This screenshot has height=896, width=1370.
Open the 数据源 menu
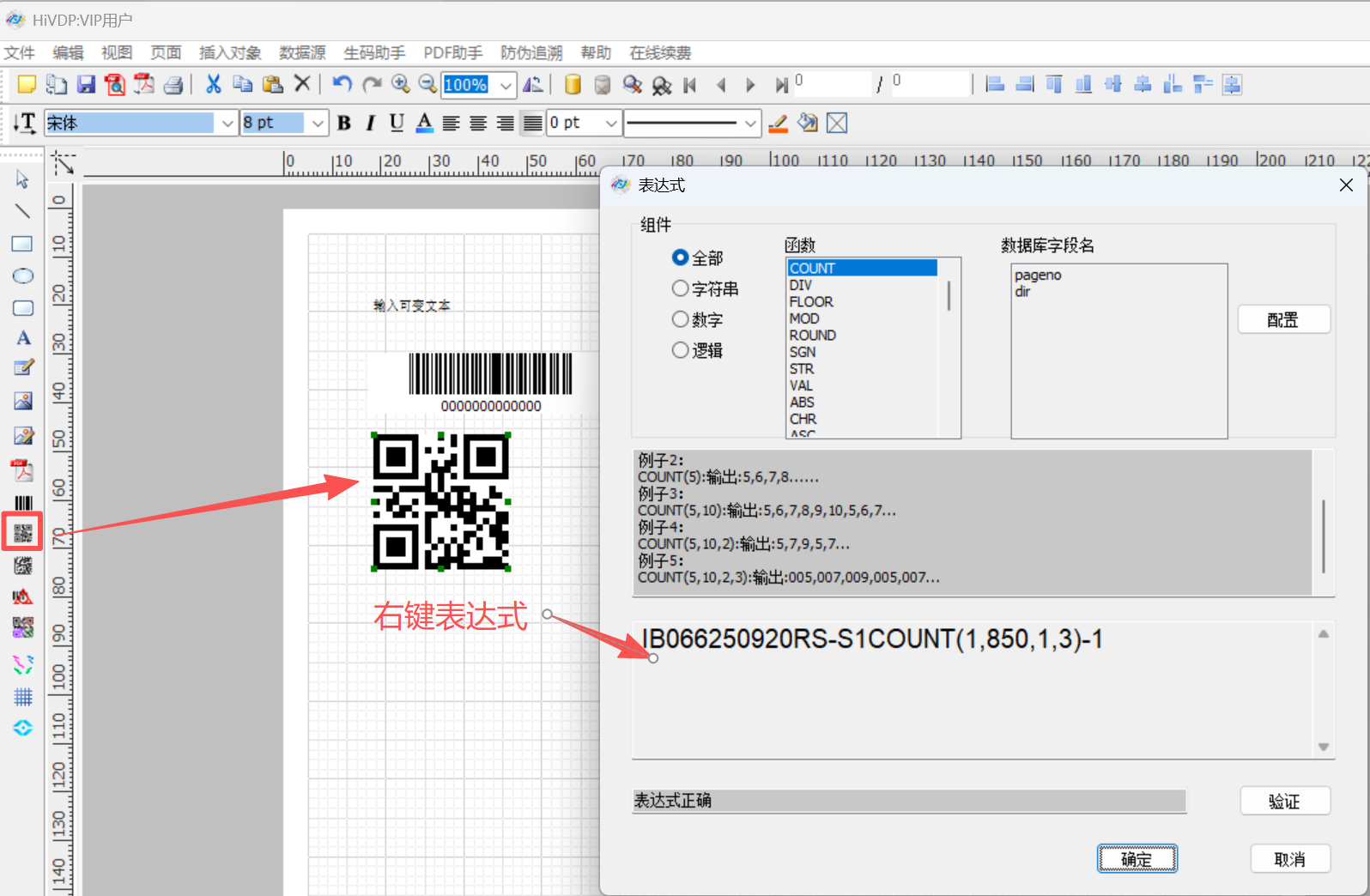click(302, 53)
